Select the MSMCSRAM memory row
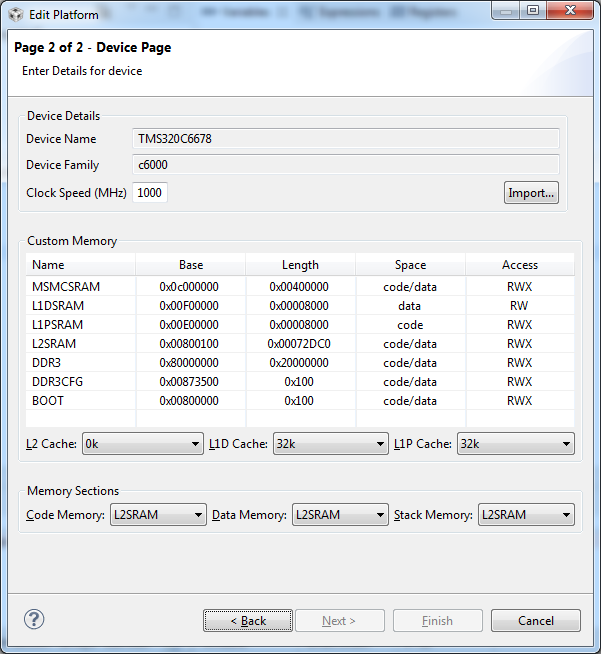601x654 pixels. click(x=300, y=287)
